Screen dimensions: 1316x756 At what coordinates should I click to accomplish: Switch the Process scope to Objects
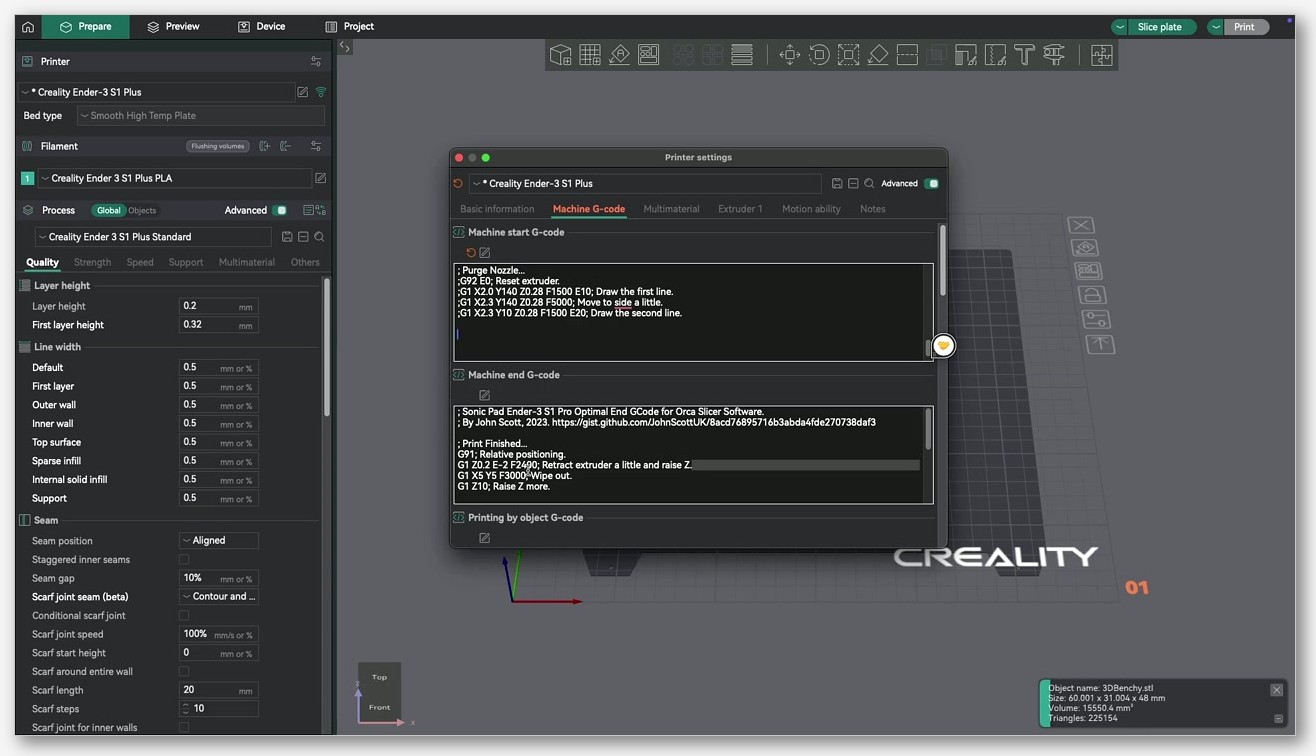click(x=142, y=210)
